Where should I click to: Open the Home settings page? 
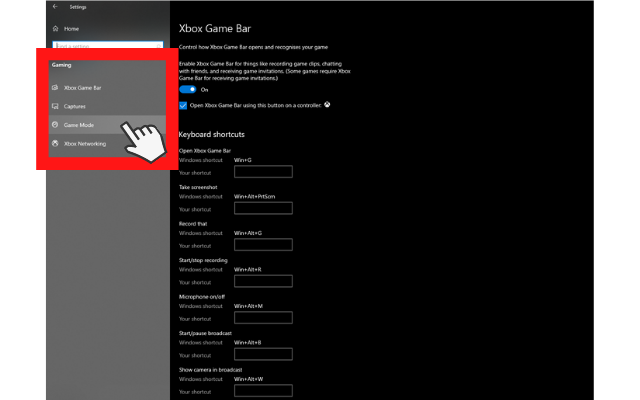(x=71, y=29)
